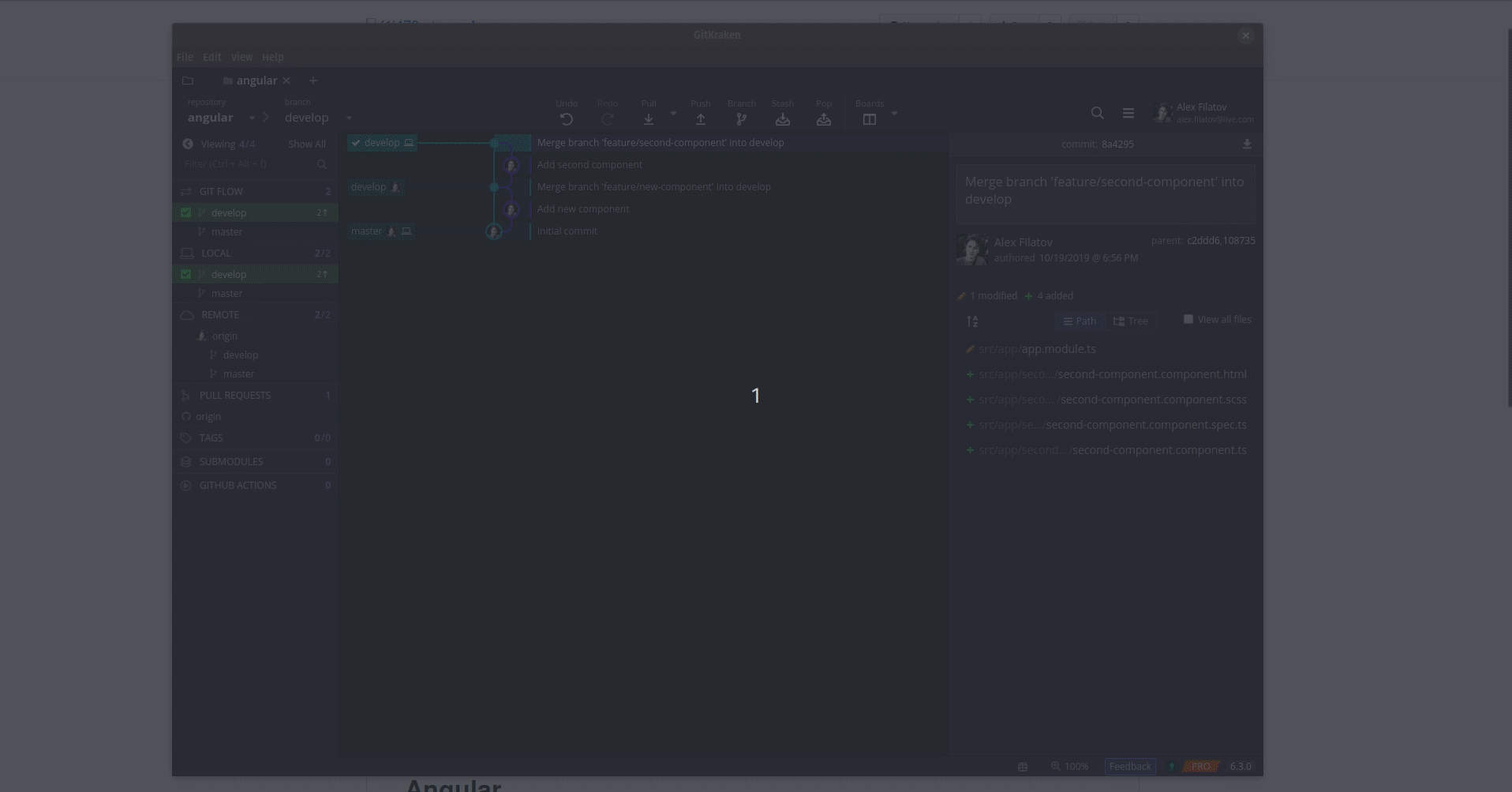Click the Feedback button

click(1130, 767)
